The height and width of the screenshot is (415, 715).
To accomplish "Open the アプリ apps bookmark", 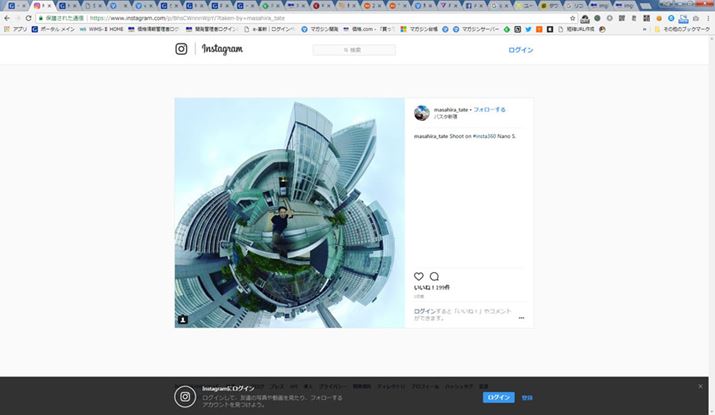I will click(16, 29).
